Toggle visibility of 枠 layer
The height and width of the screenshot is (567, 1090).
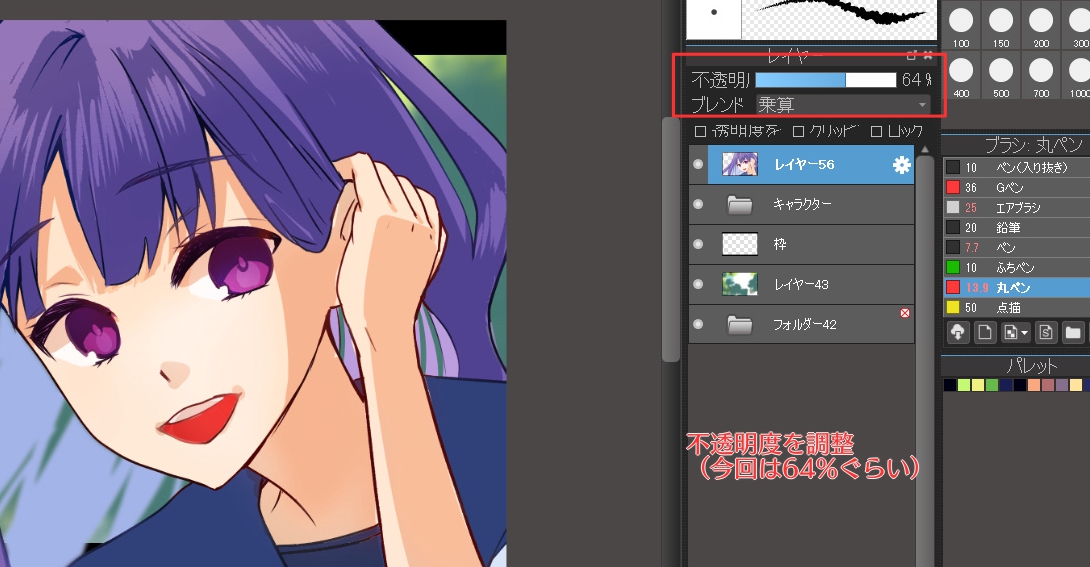pos(698,245)
